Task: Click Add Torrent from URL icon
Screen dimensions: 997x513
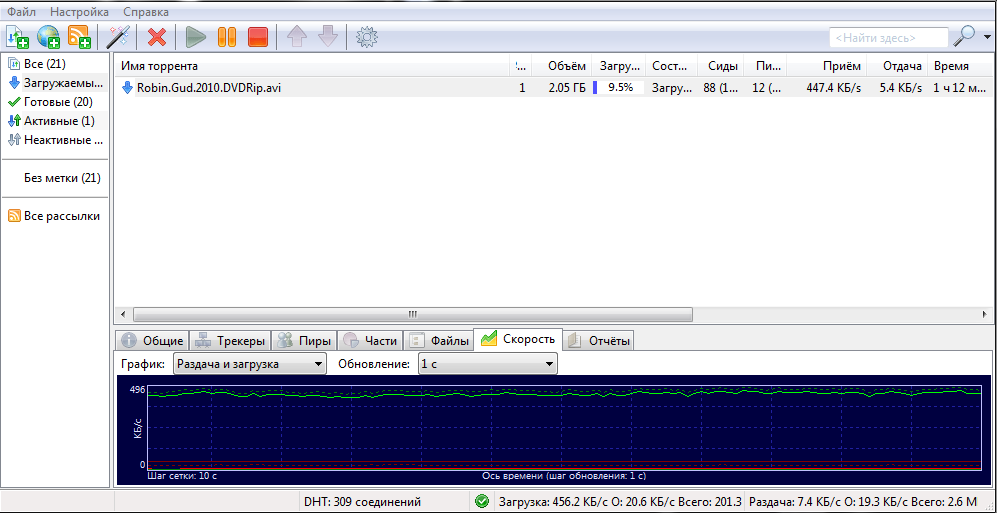Action: pyautogui.click(x=48, y=37)
